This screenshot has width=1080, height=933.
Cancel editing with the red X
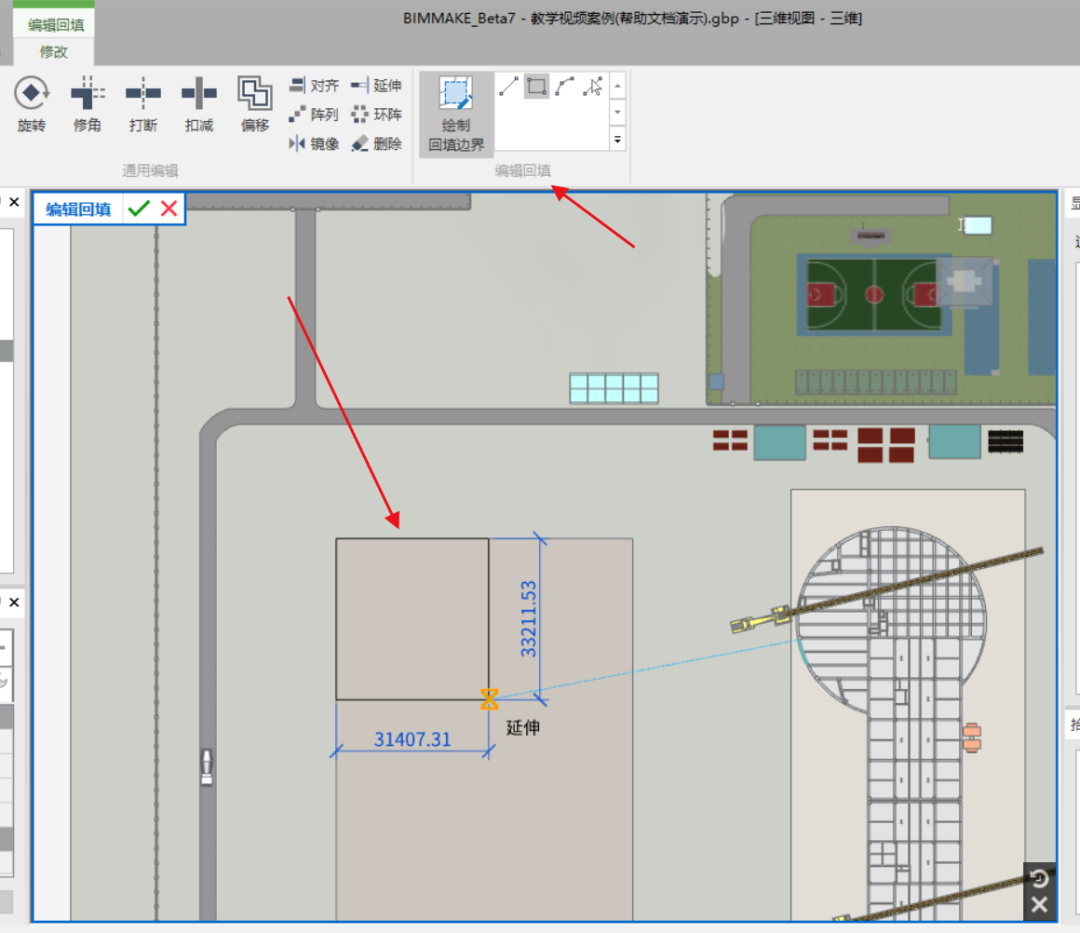point(168,208)
